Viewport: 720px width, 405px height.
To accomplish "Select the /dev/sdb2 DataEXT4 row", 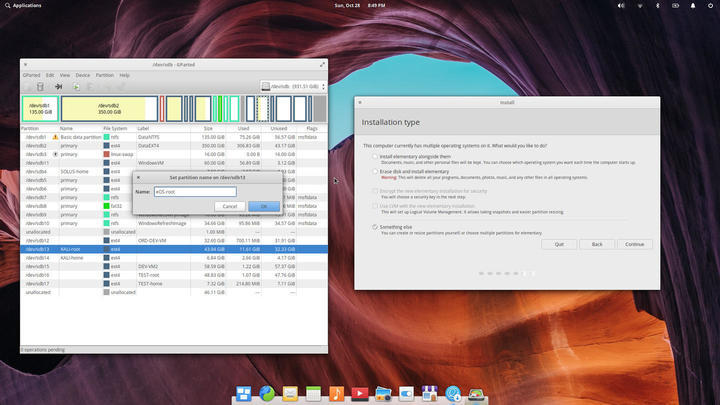I will [174, 146].
